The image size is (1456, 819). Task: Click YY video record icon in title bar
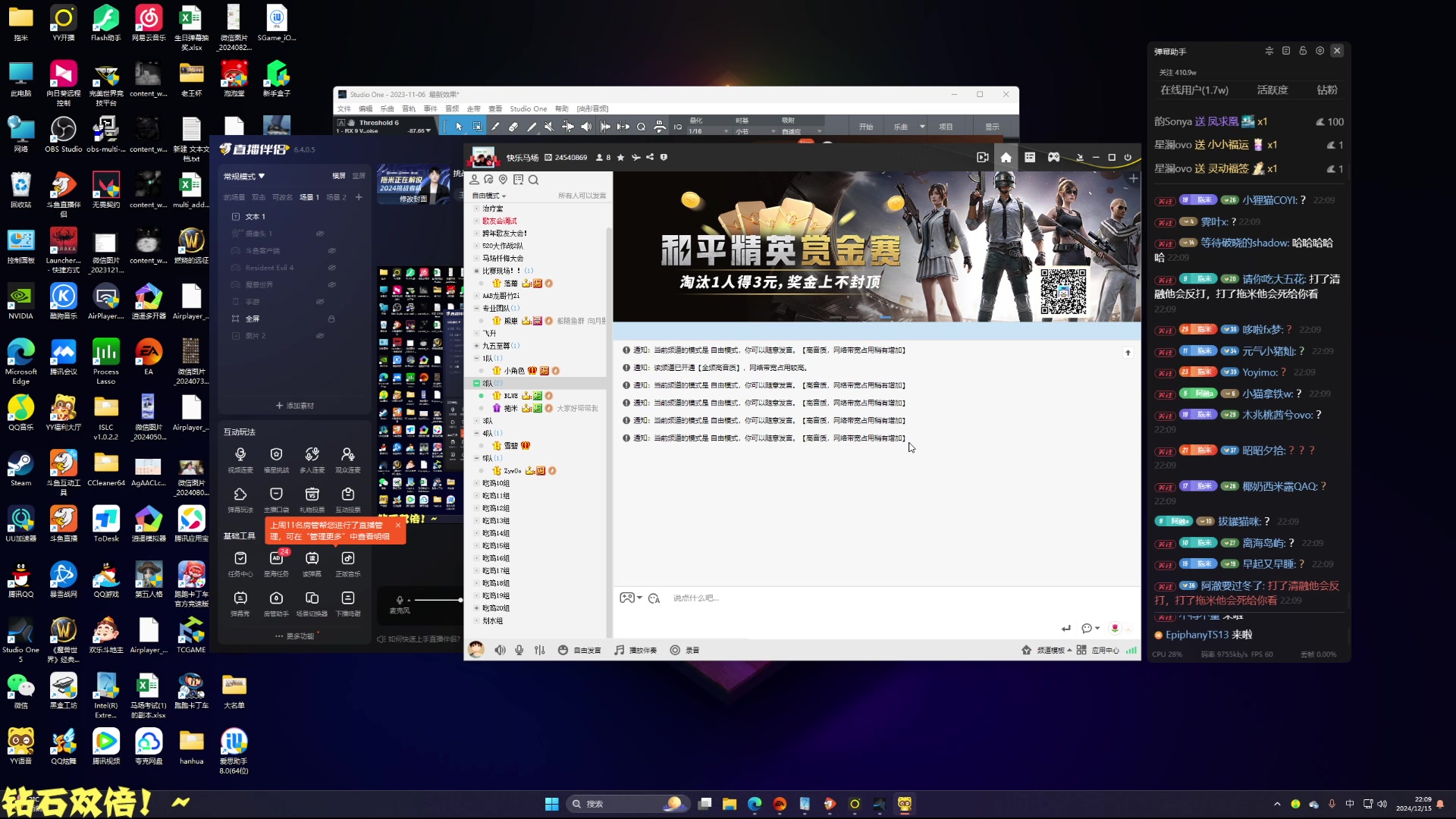click(983, 157)
